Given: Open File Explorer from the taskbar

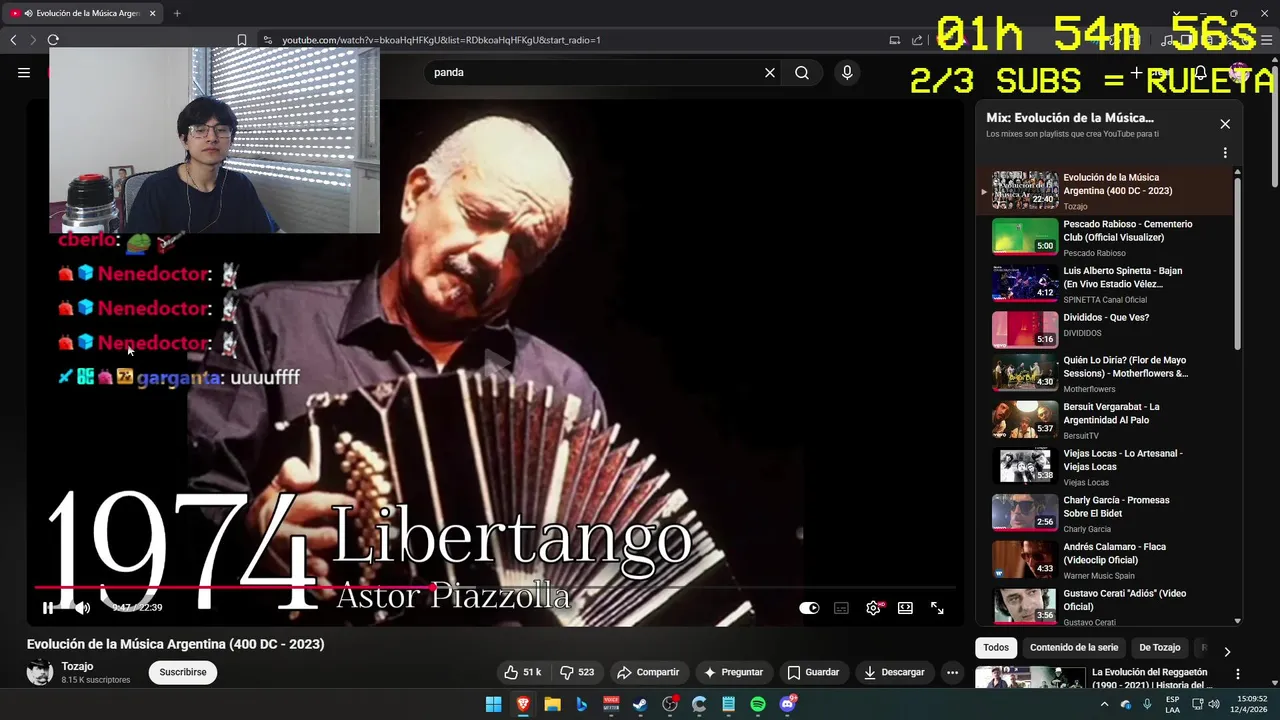Looking at the screenshot, I should tap(552, 705).
